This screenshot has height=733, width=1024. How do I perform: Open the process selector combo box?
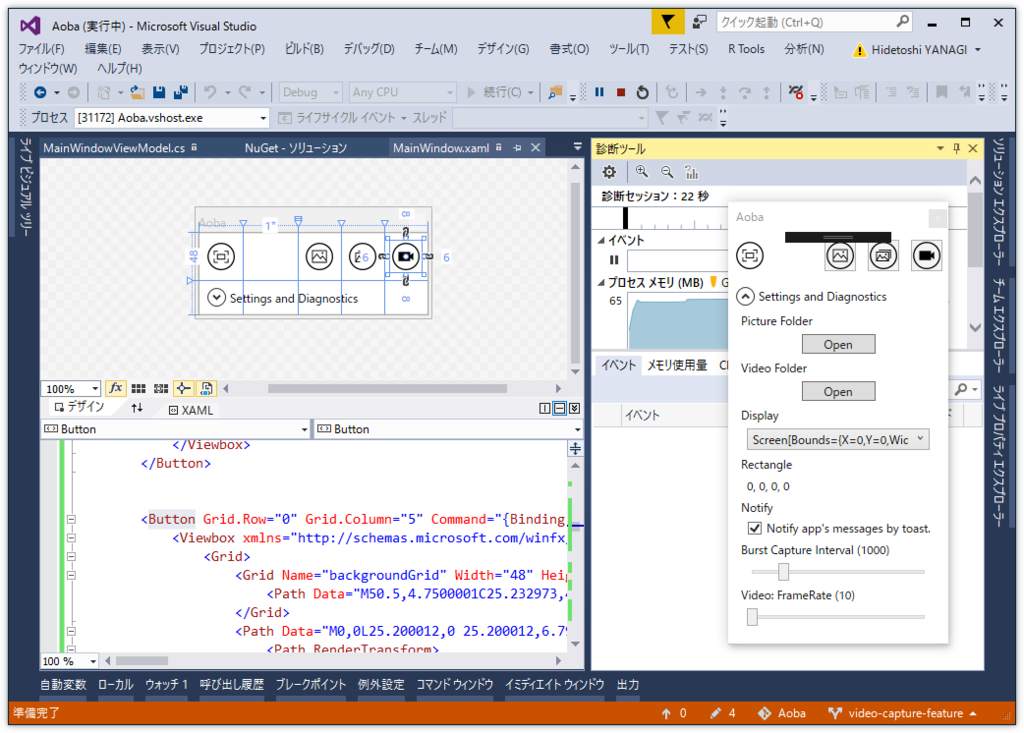171,118
